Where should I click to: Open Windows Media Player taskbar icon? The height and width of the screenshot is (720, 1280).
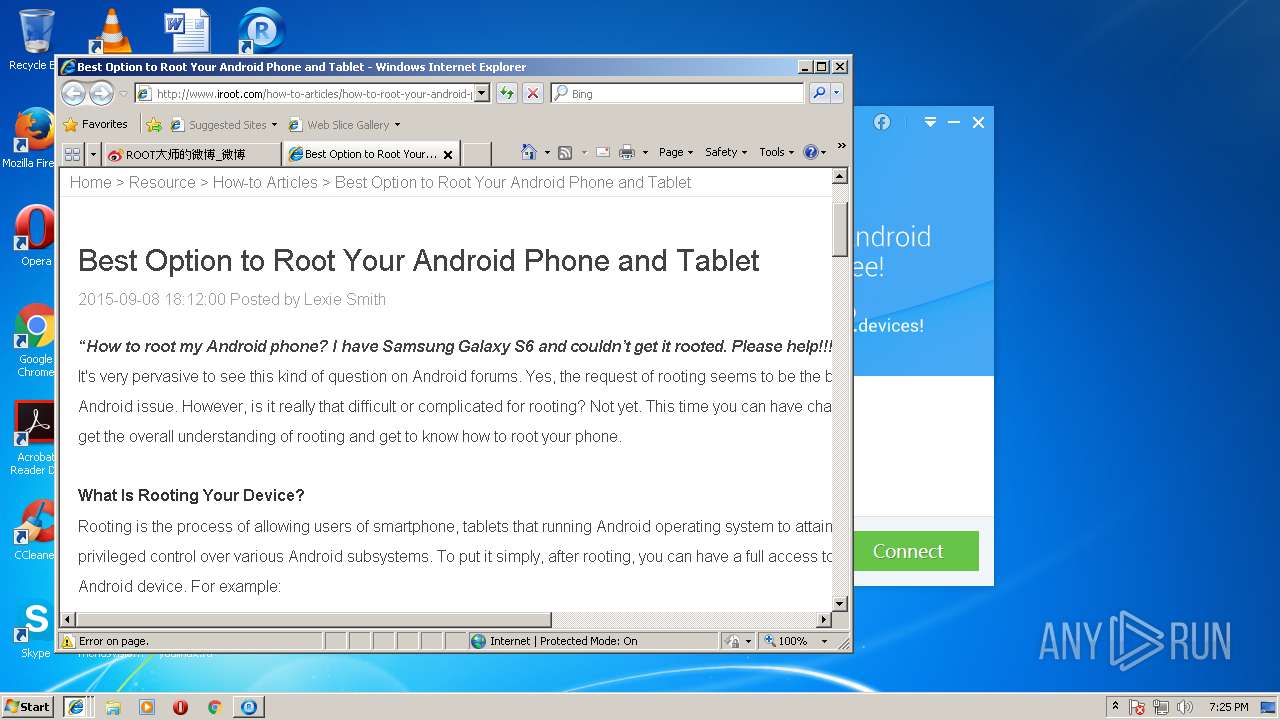point(147,707)
